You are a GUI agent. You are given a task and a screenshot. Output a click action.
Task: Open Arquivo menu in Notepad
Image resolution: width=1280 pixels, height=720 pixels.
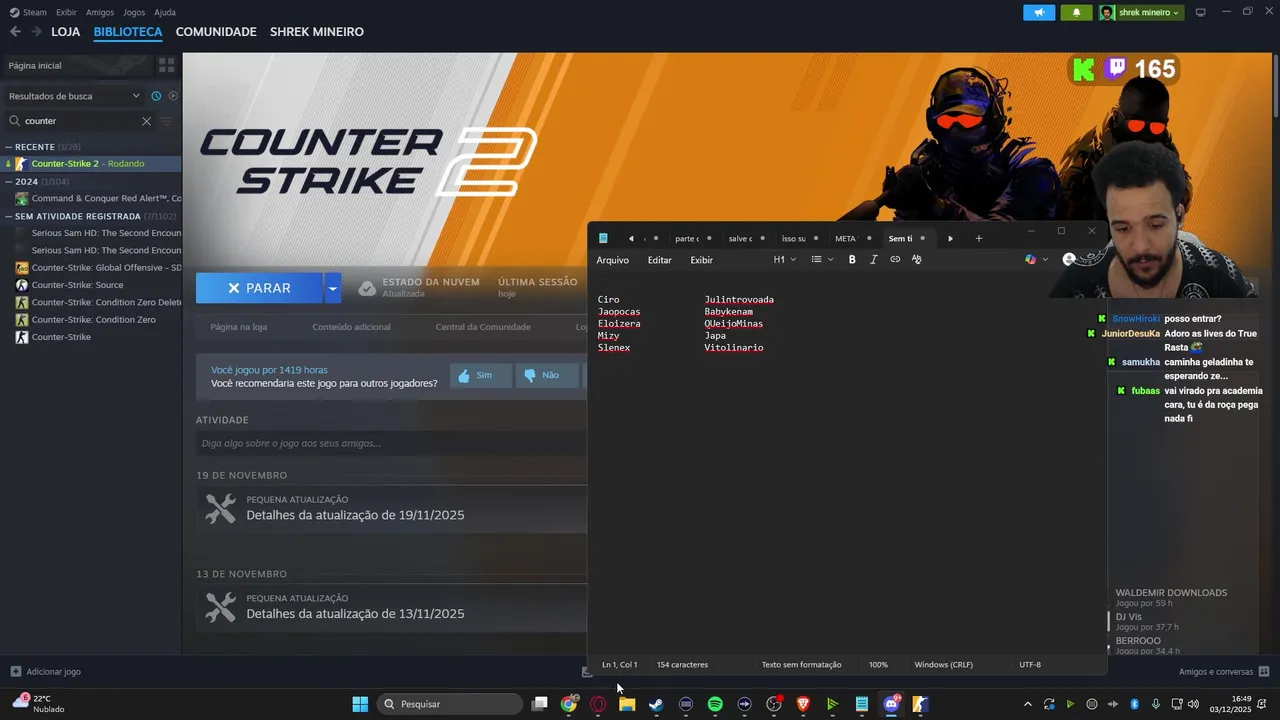tap(613, 260)
